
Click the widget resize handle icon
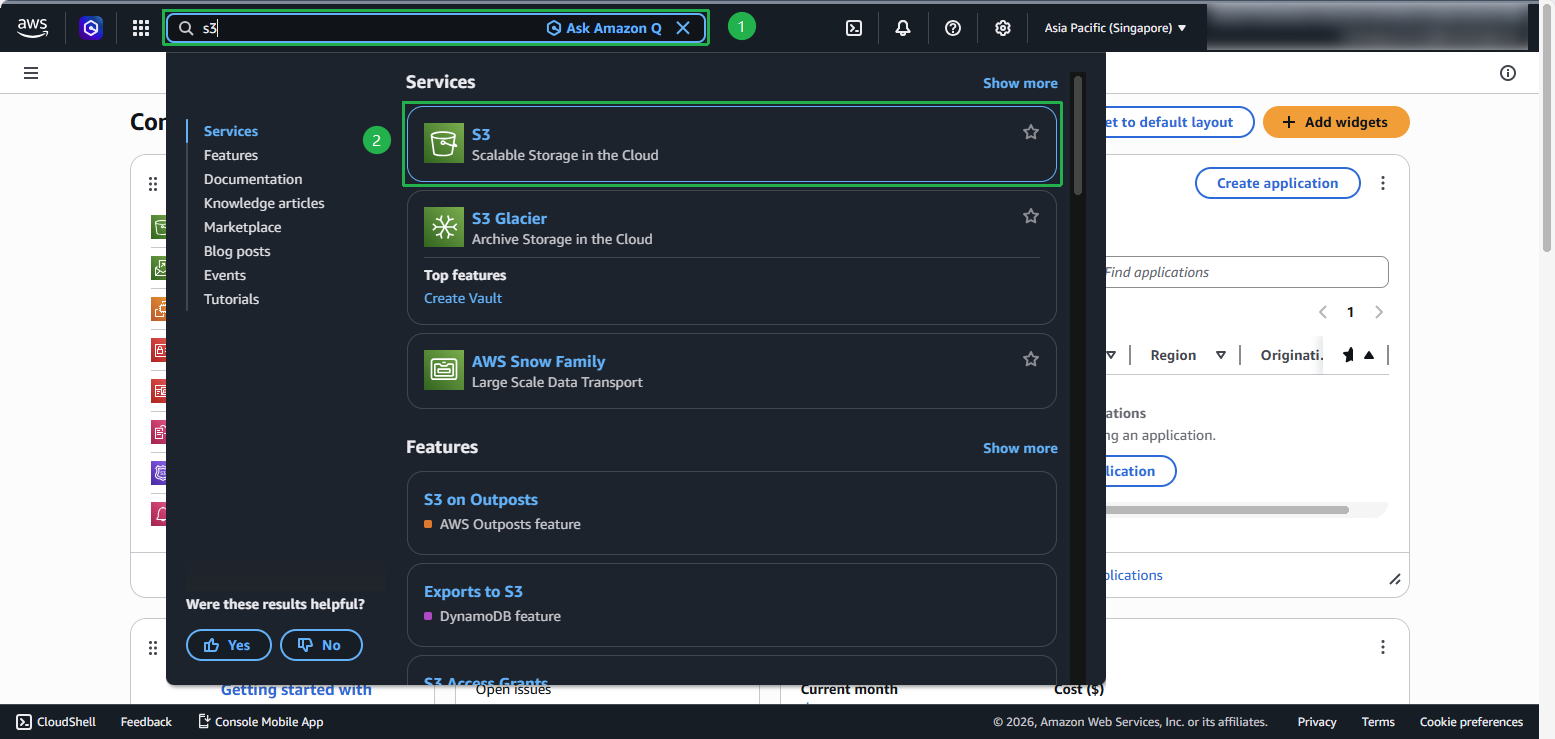1395,579
